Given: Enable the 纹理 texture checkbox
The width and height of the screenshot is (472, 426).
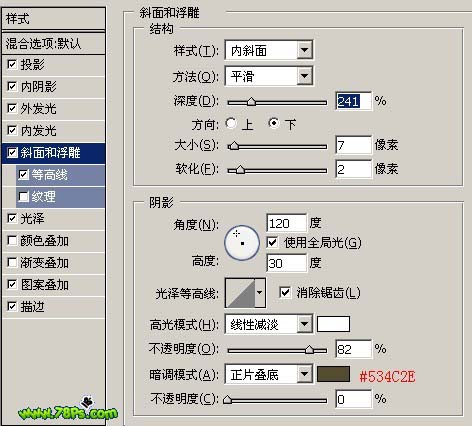Looking at the screenshot, I should click(x=24, y=197).
